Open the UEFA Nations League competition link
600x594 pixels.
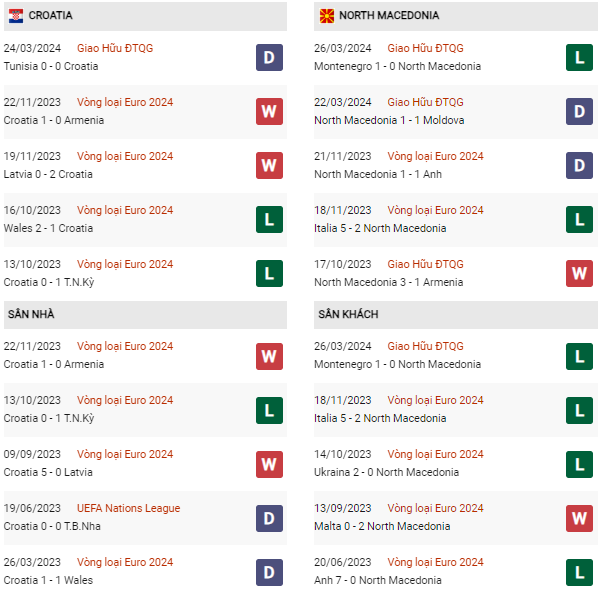click(128, 508)
